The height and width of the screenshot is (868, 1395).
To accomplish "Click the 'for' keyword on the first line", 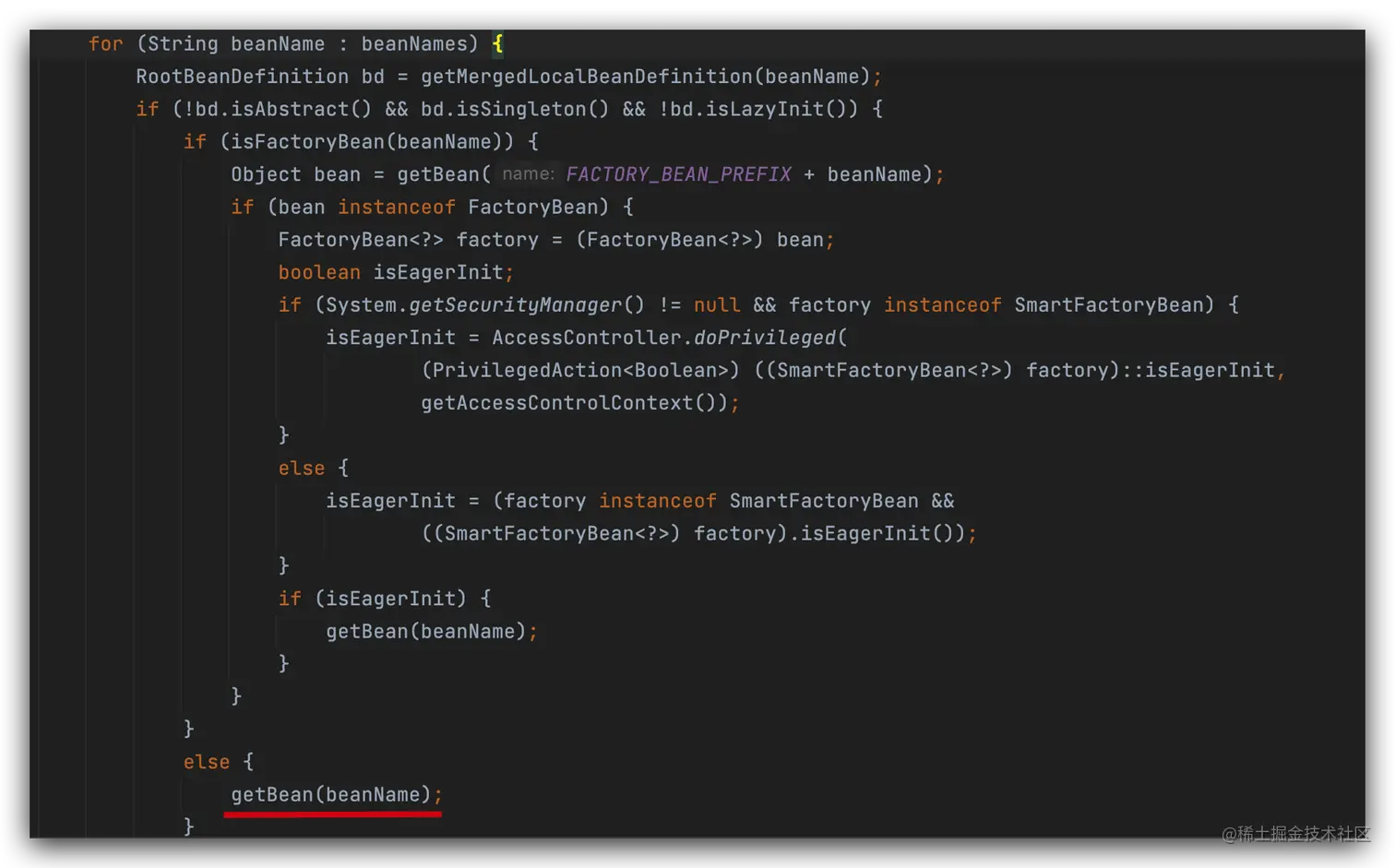I will 105,44.
